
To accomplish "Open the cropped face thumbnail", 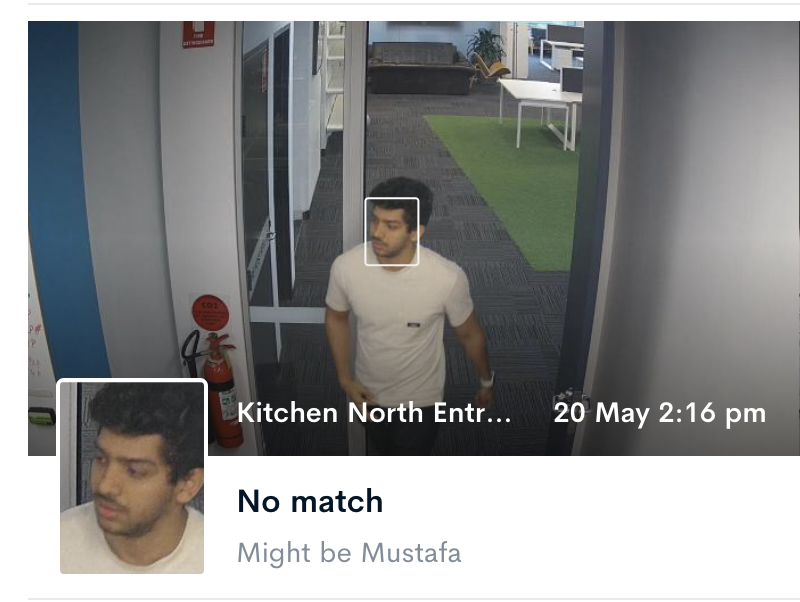I will 132,476.
